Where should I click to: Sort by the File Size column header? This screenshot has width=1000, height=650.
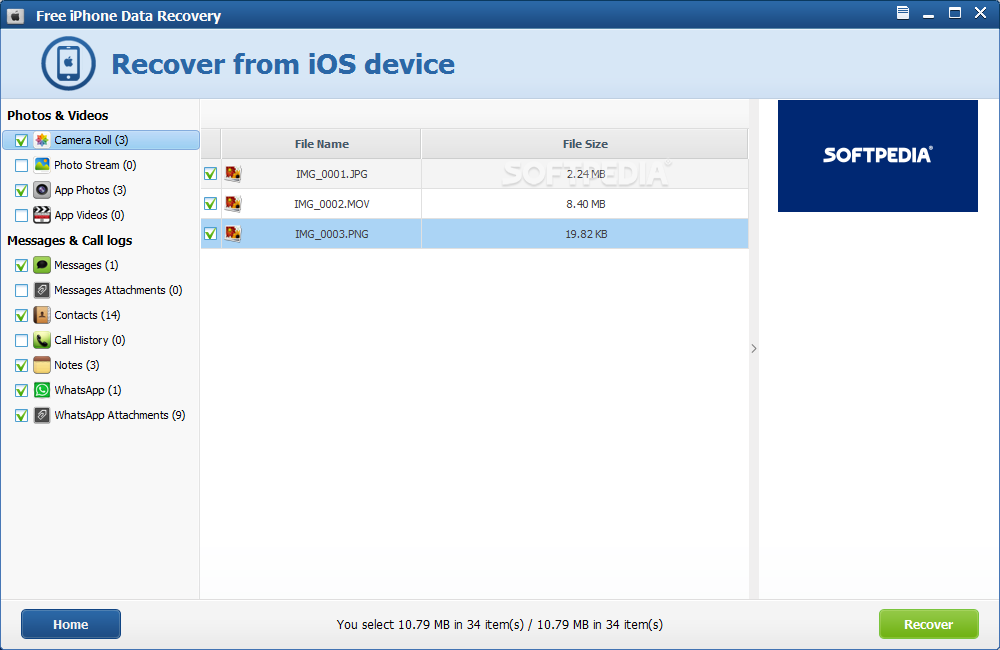coord(585,144)
